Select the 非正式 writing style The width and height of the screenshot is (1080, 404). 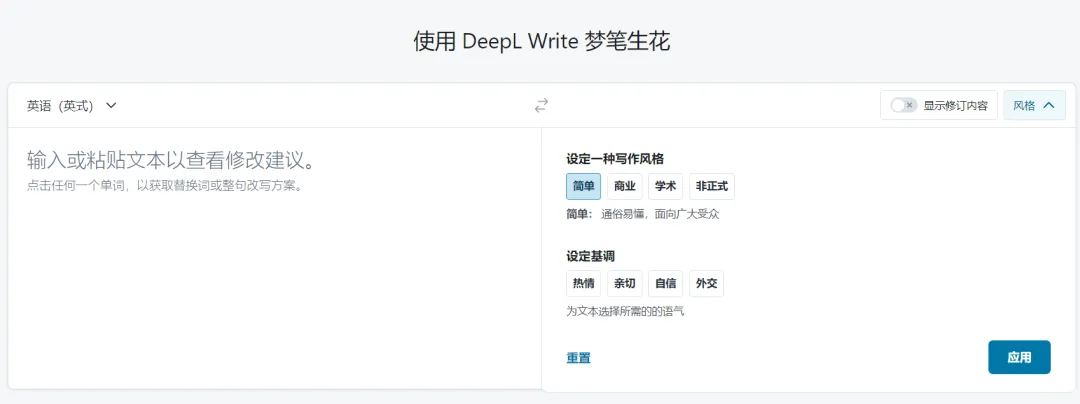(712, 186)
